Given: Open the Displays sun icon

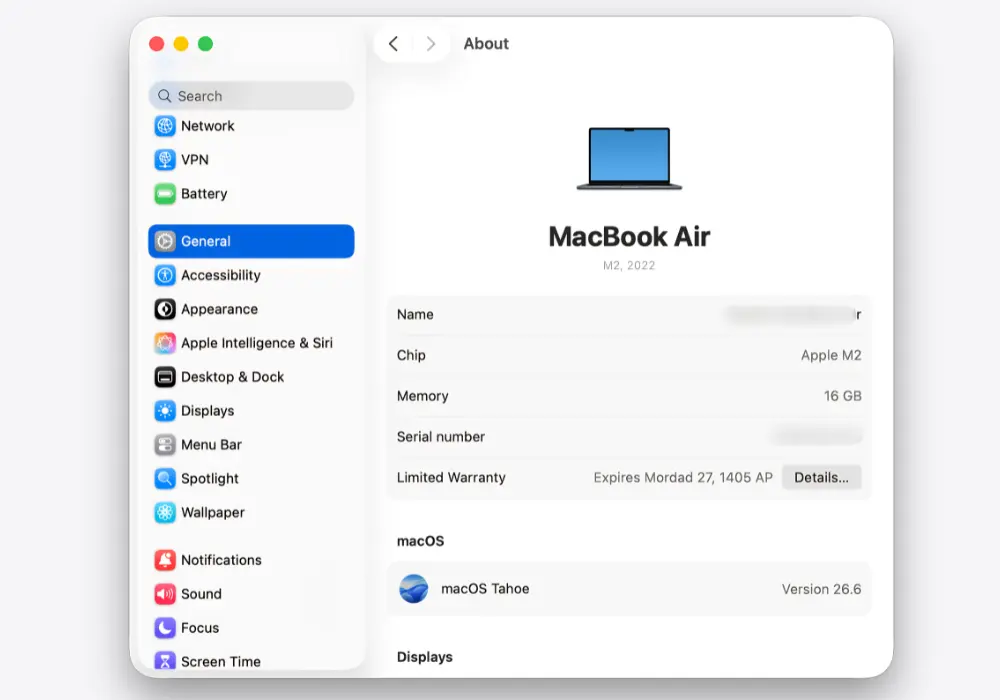Looking at the screenshot, I should pyautogui.click(x=165, y=411).
